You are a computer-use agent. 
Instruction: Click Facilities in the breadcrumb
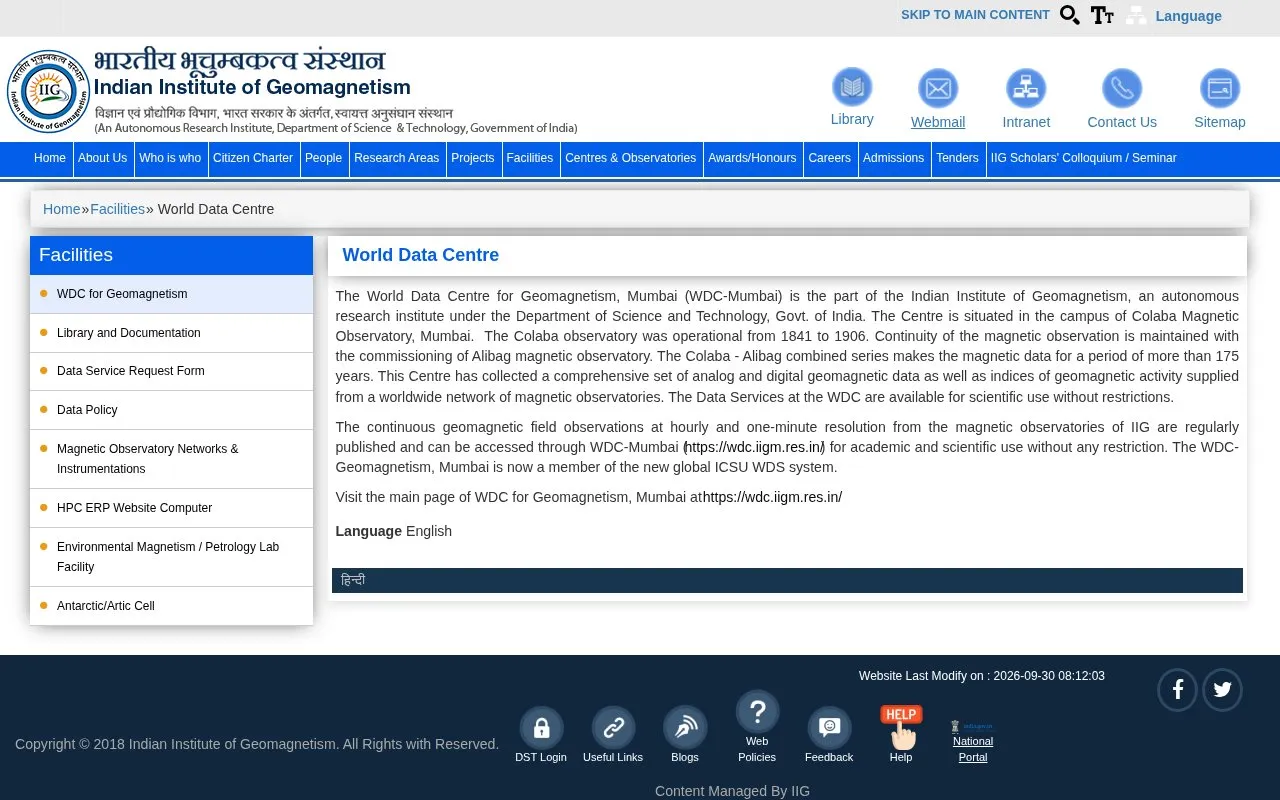click(117, 209)
